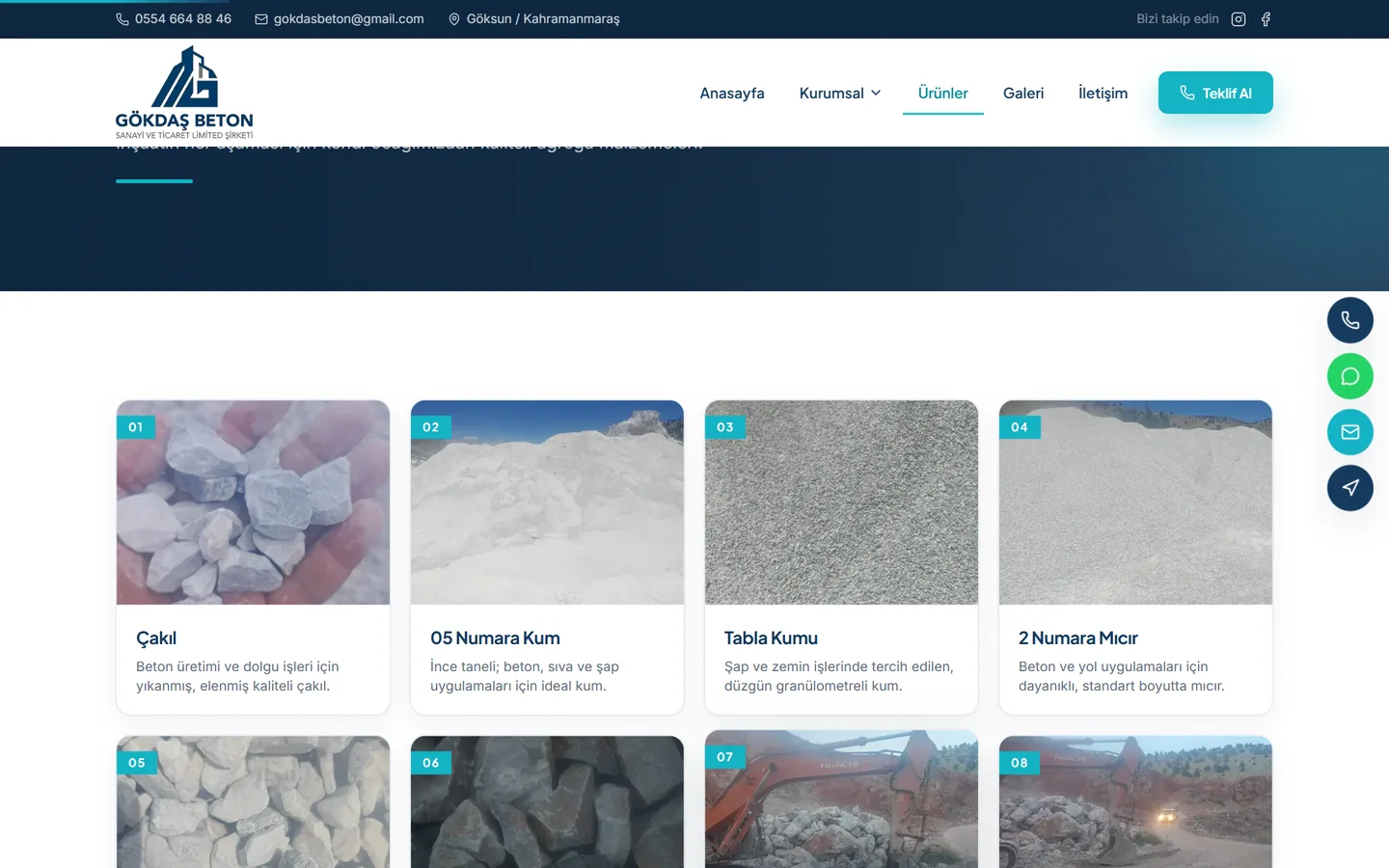Viewport: 1389px width, 868px height.
Task: Expand the Kurumsal dropdown menu
Action: pos(840,94)
